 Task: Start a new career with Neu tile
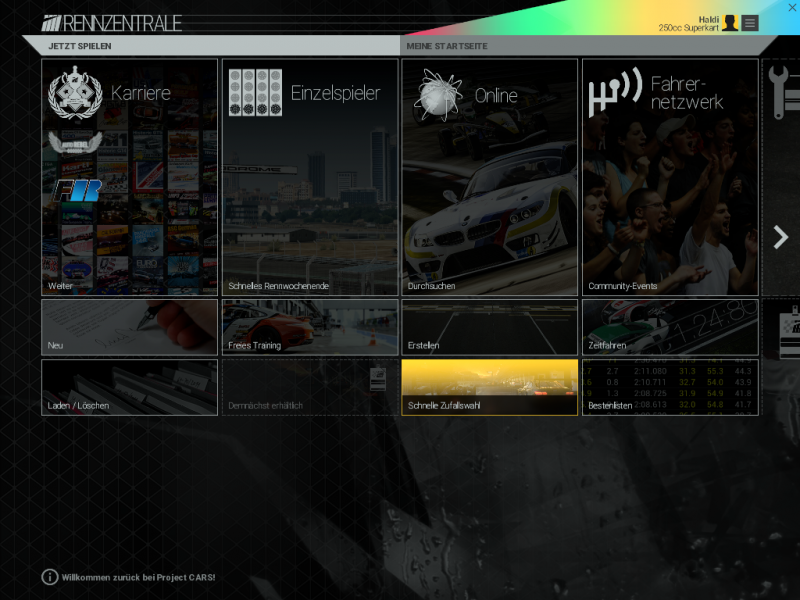130,327
